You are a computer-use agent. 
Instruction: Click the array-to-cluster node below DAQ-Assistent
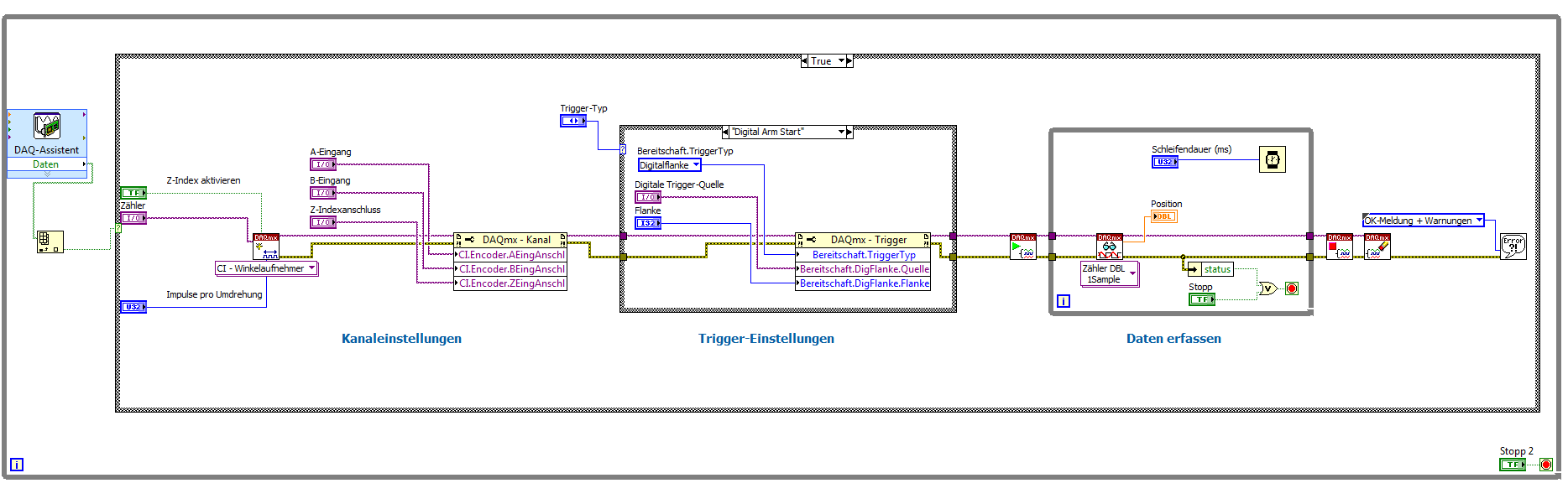tap(50, 242)
